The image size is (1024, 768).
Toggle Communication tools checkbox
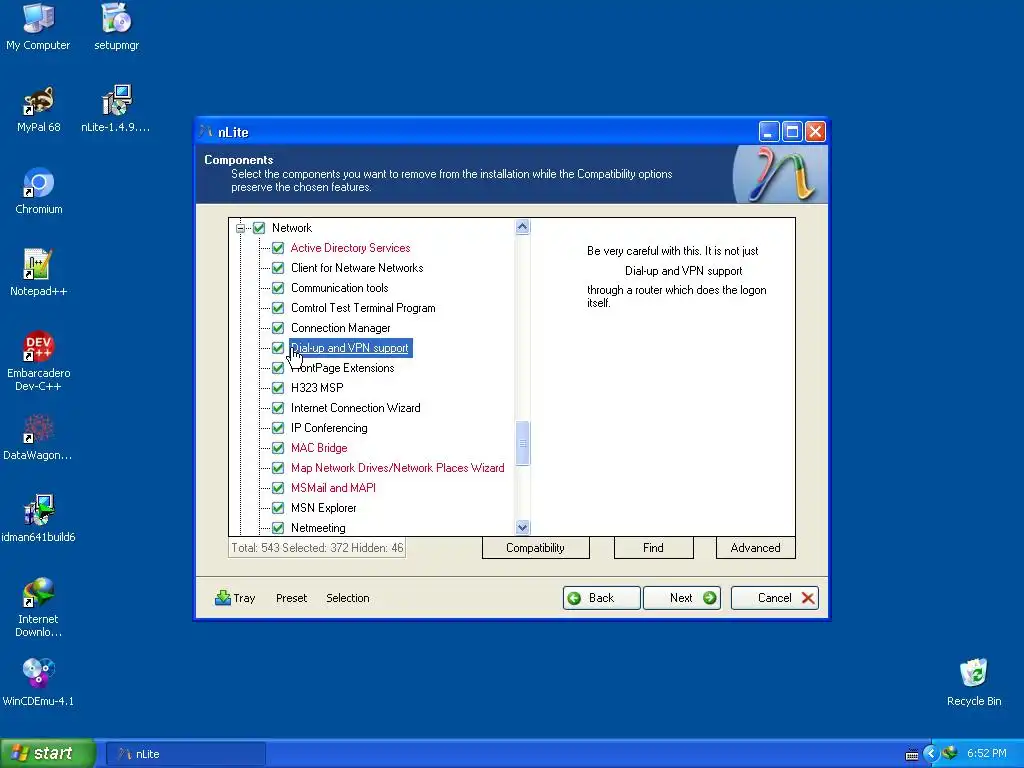278,288
